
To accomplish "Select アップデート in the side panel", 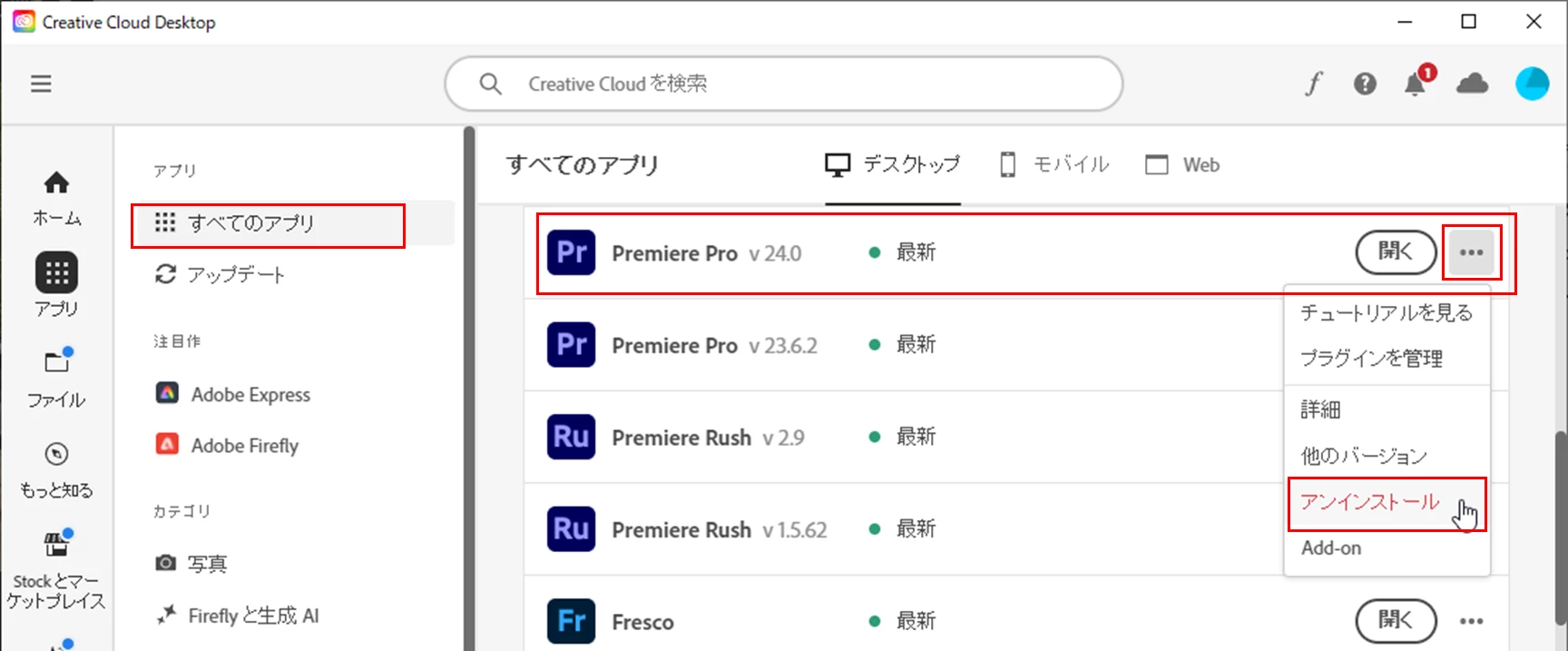I will click(x=236, y=274).
